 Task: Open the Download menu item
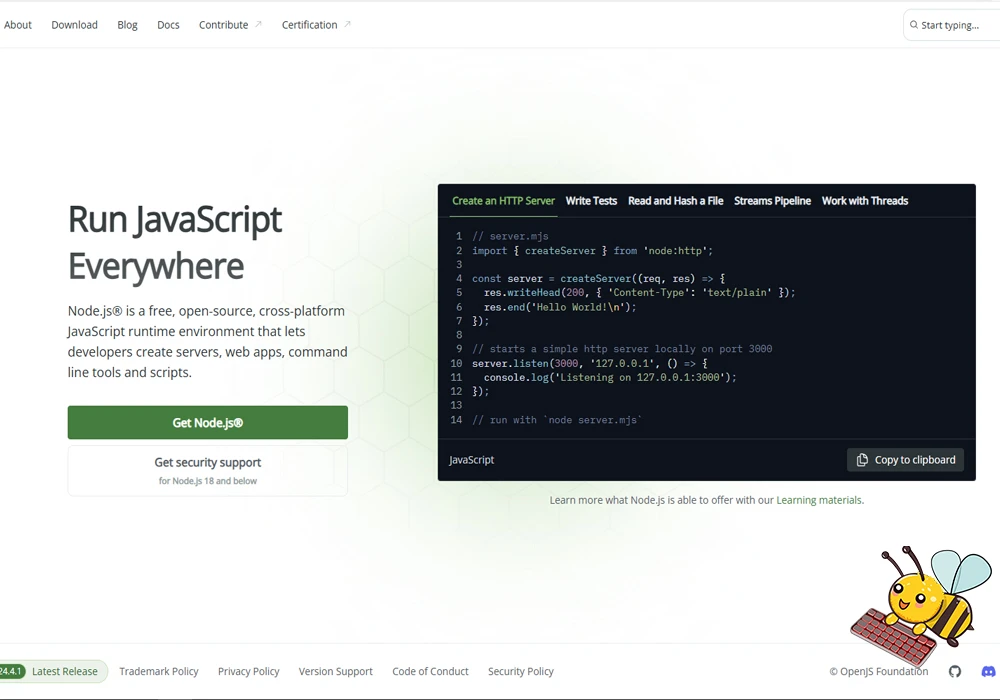75,25
